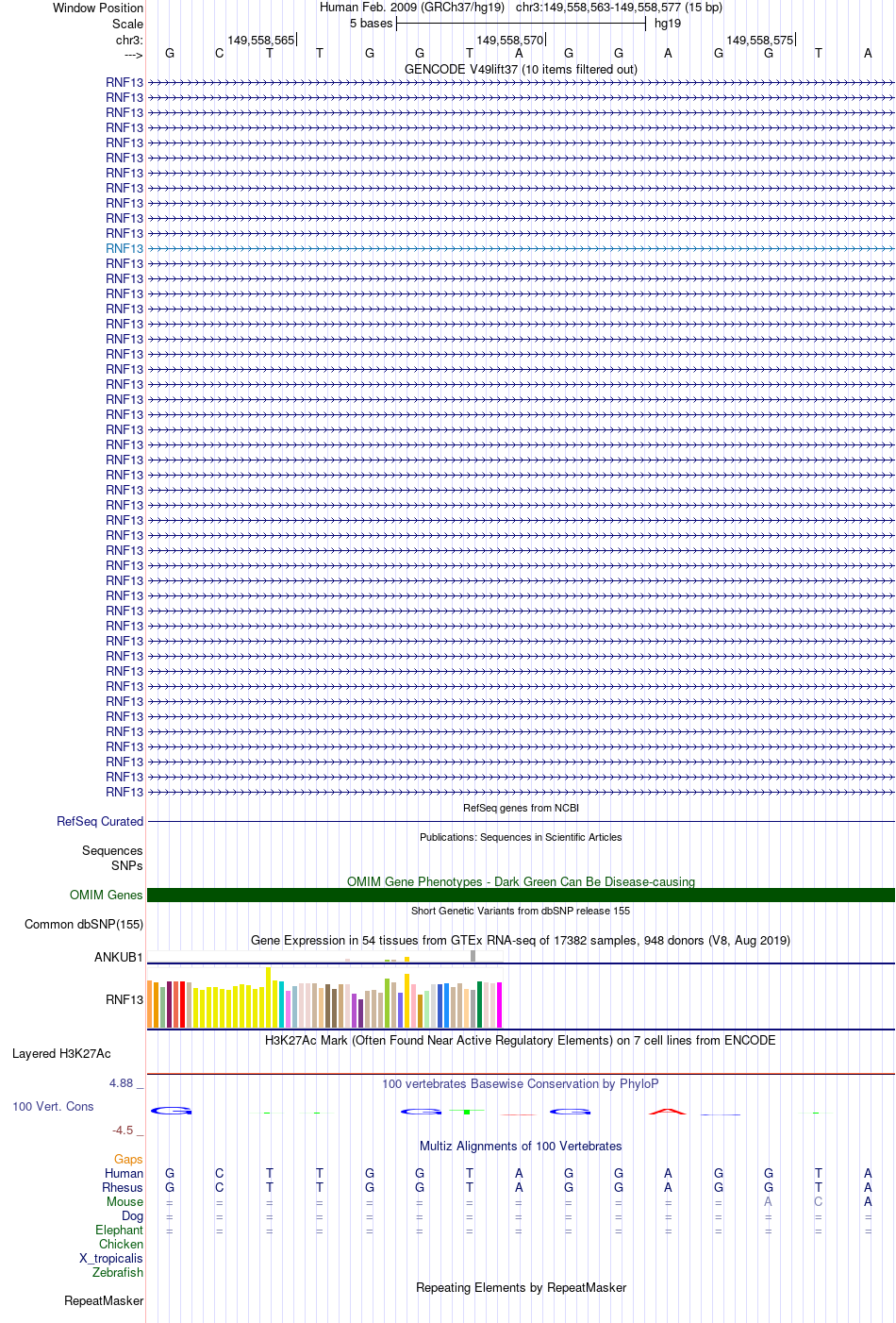Click the Common dbSNP(155) label

pos(84,925)
